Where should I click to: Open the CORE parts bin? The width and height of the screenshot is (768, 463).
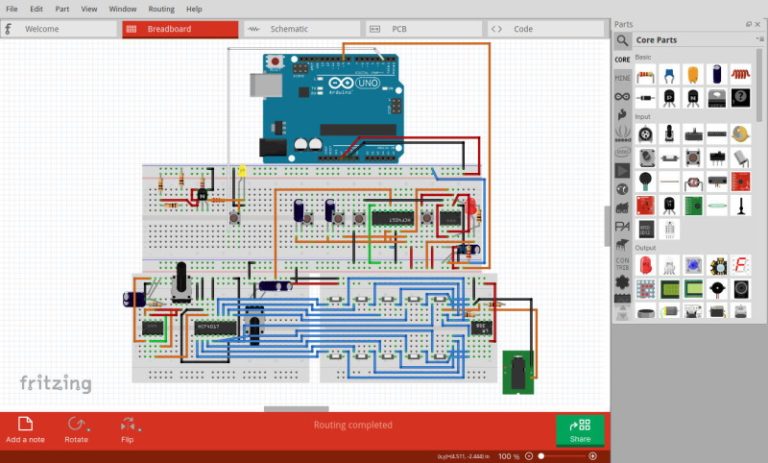pos(622,59)
